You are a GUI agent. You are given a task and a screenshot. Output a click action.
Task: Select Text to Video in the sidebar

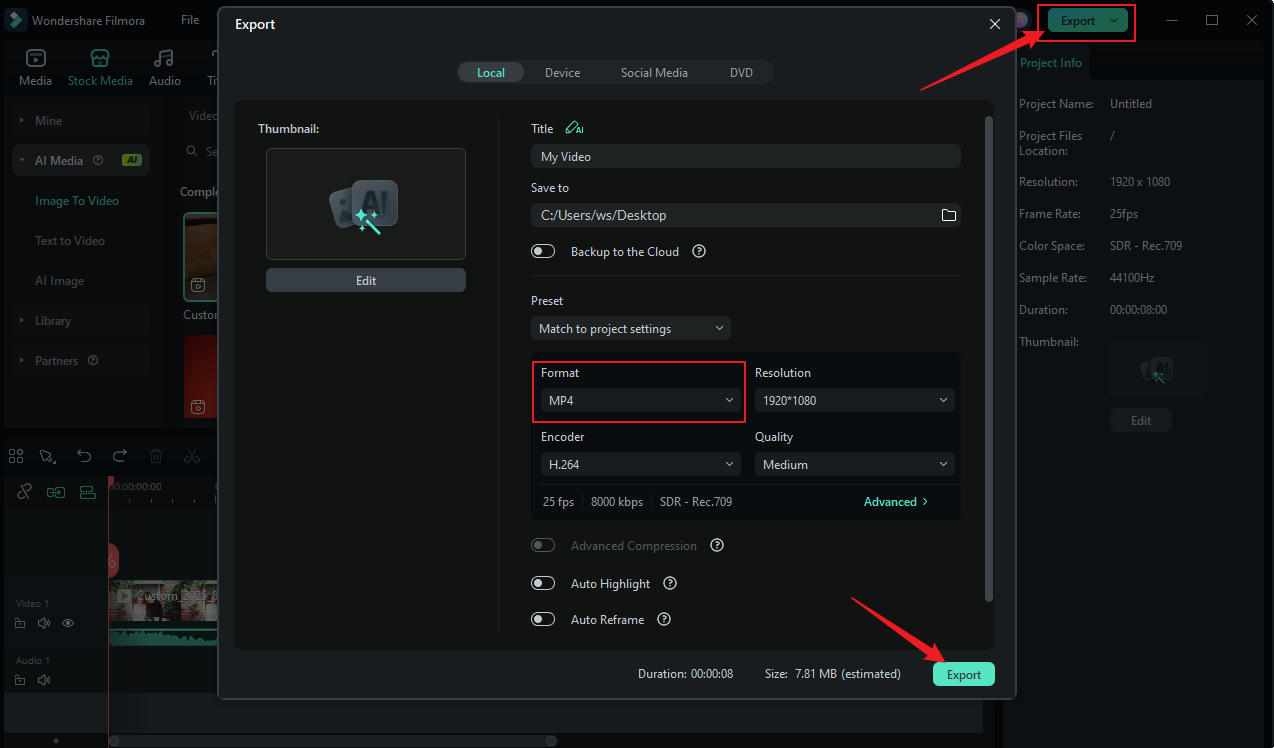[x=70, y=241]
